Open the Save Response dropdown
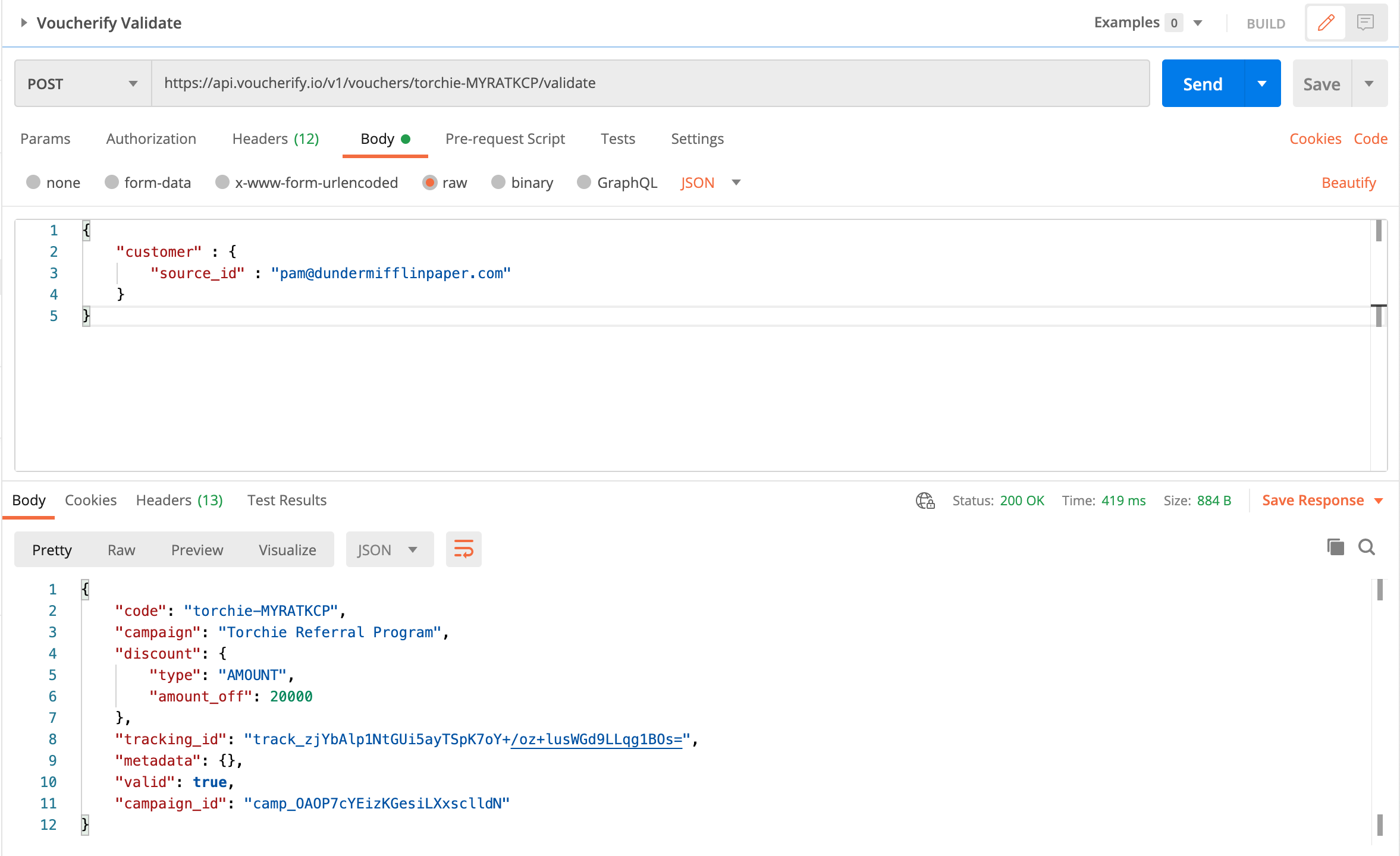The image size is (1400, 856). tap(1379, 501)
